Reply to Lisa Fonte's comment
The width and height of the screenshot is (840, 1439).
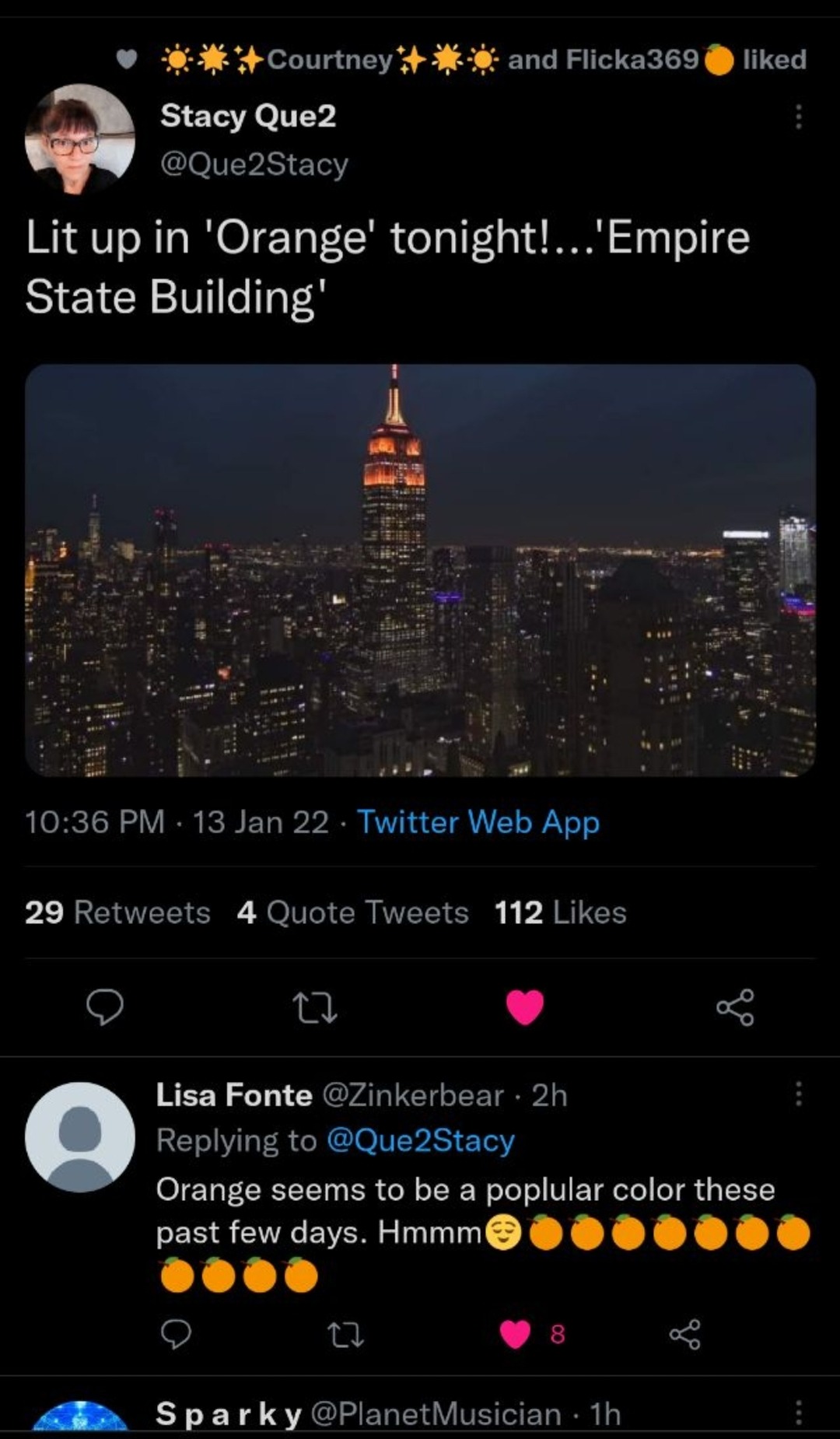pyautogui.click(x=176, y=1334)
